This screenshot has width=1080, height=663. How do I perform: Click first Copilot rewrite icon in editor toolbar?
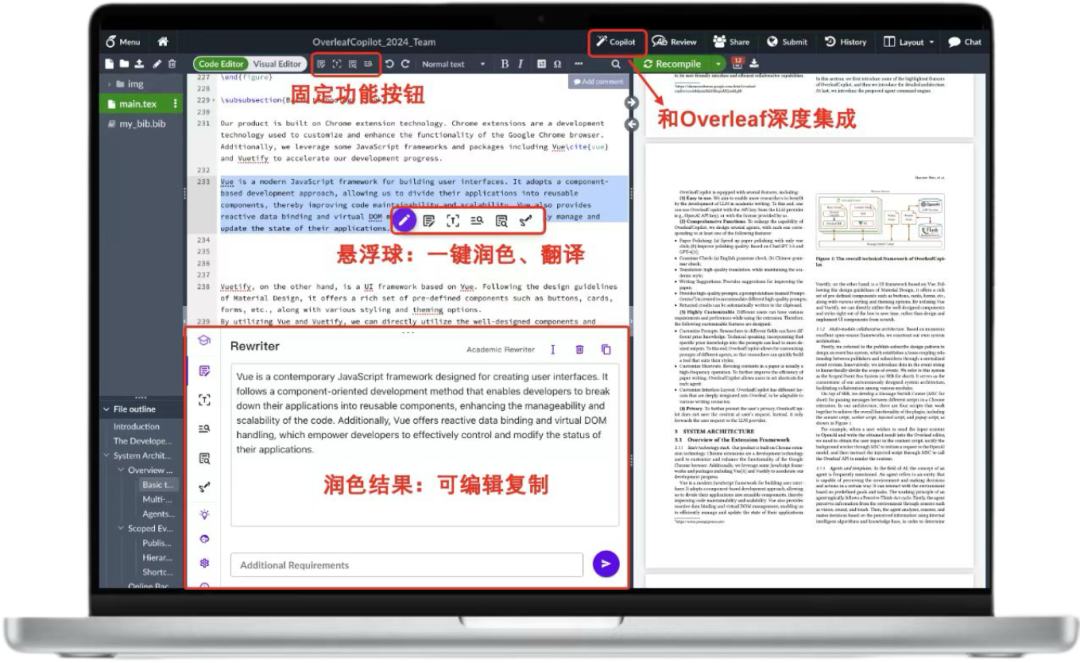tap(321, 64)
